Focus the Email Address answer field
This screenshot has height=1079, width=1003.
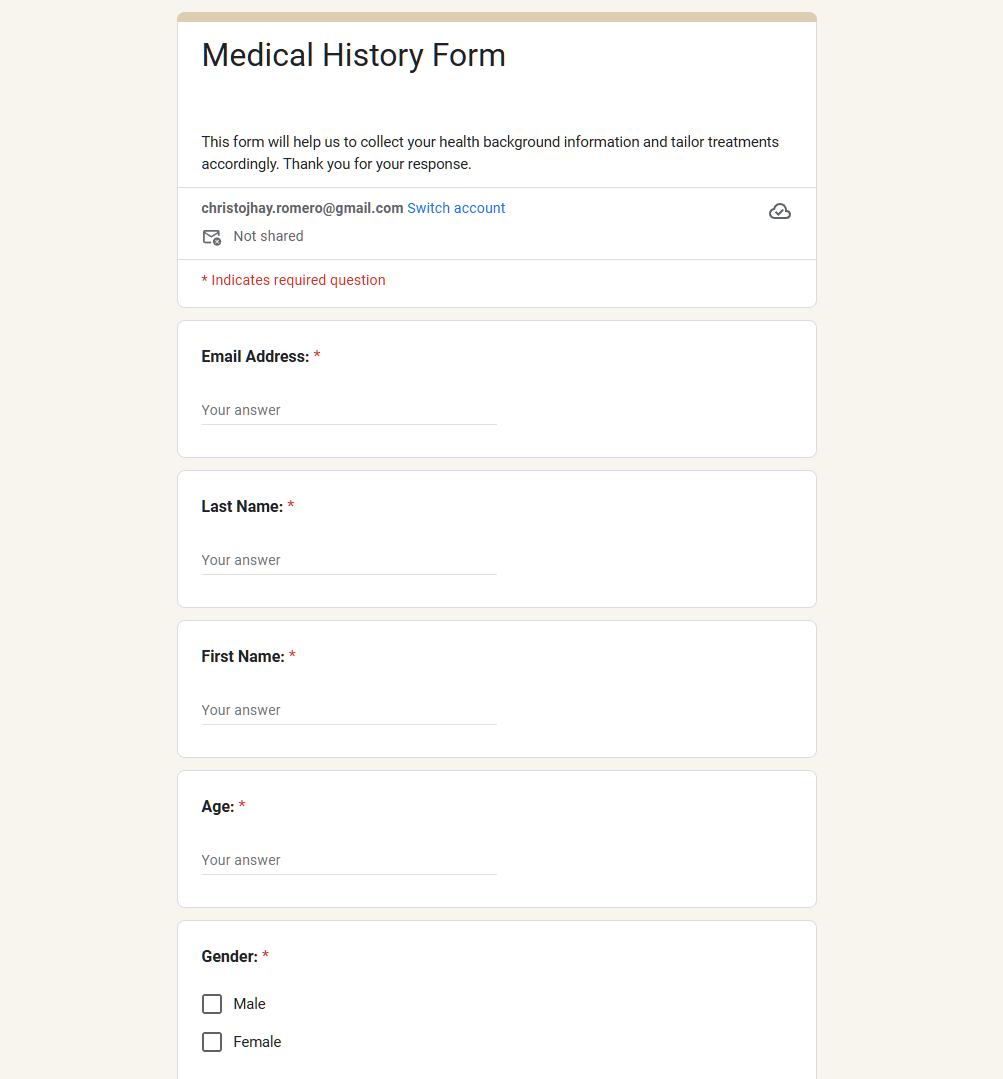(x=349, y=410)
